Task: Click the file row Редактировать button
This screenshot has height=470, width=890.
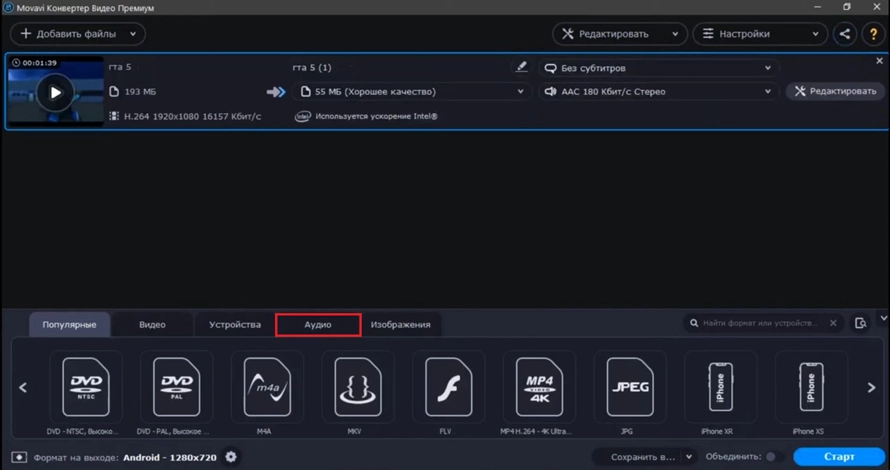Action: [835, 91]
